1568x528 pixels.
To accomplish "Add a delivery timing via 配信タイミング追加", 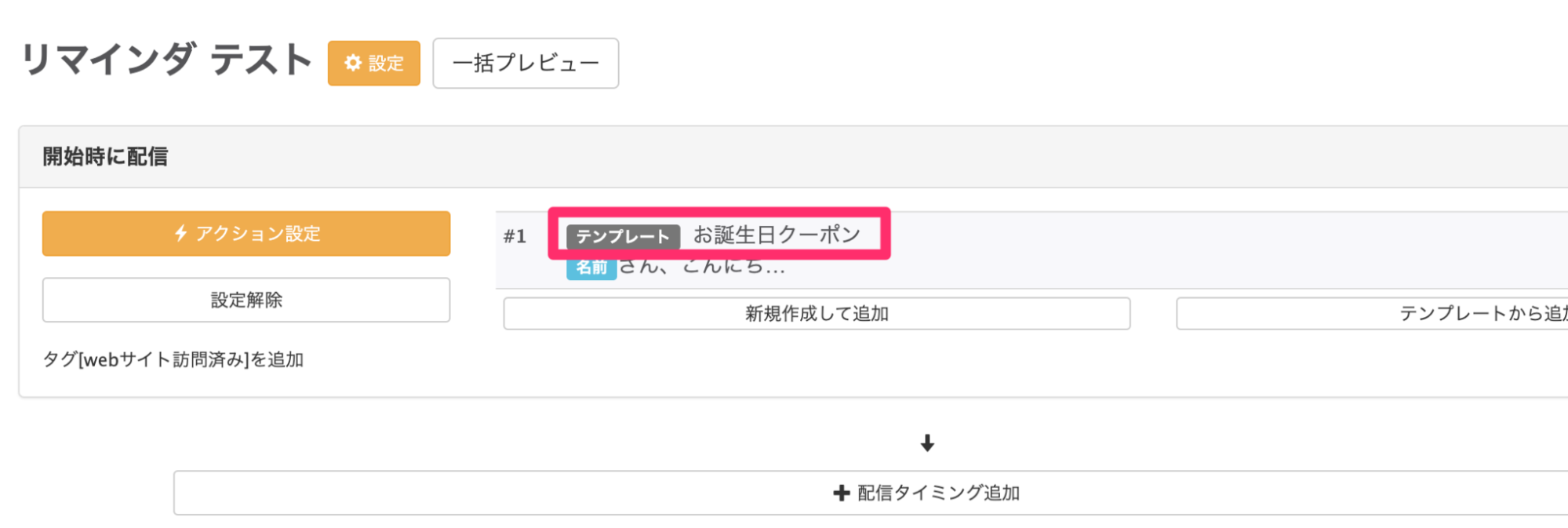I will tap(927, 493).
